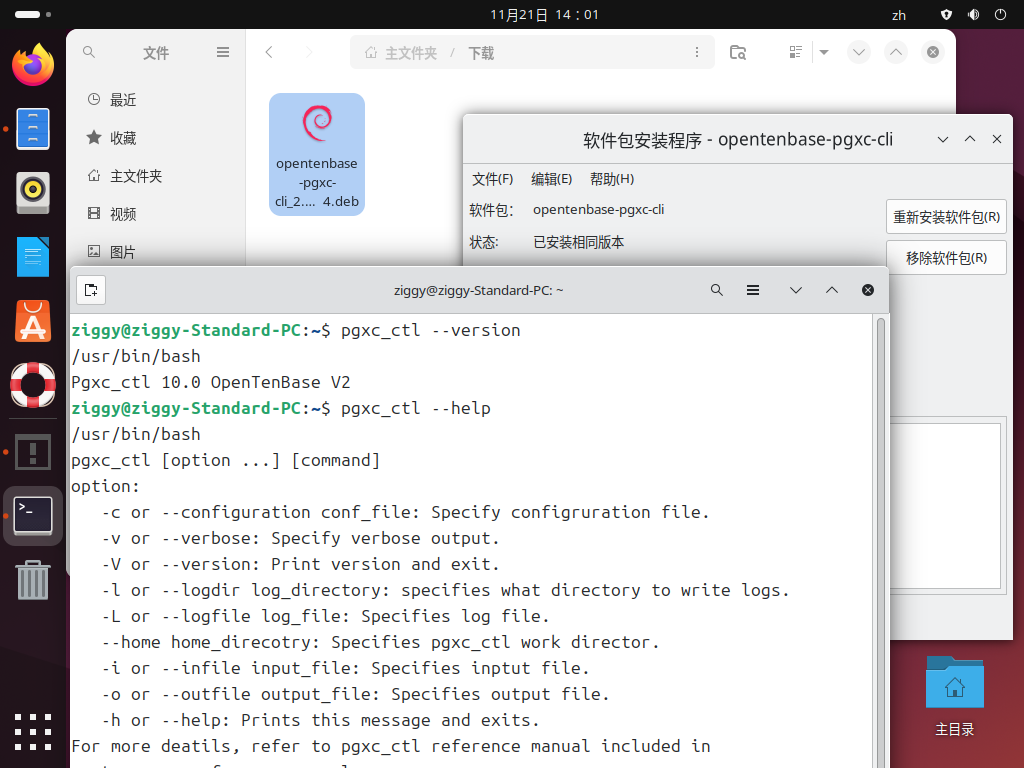Open the 帮助(H) menu

[x=612, y=179]
